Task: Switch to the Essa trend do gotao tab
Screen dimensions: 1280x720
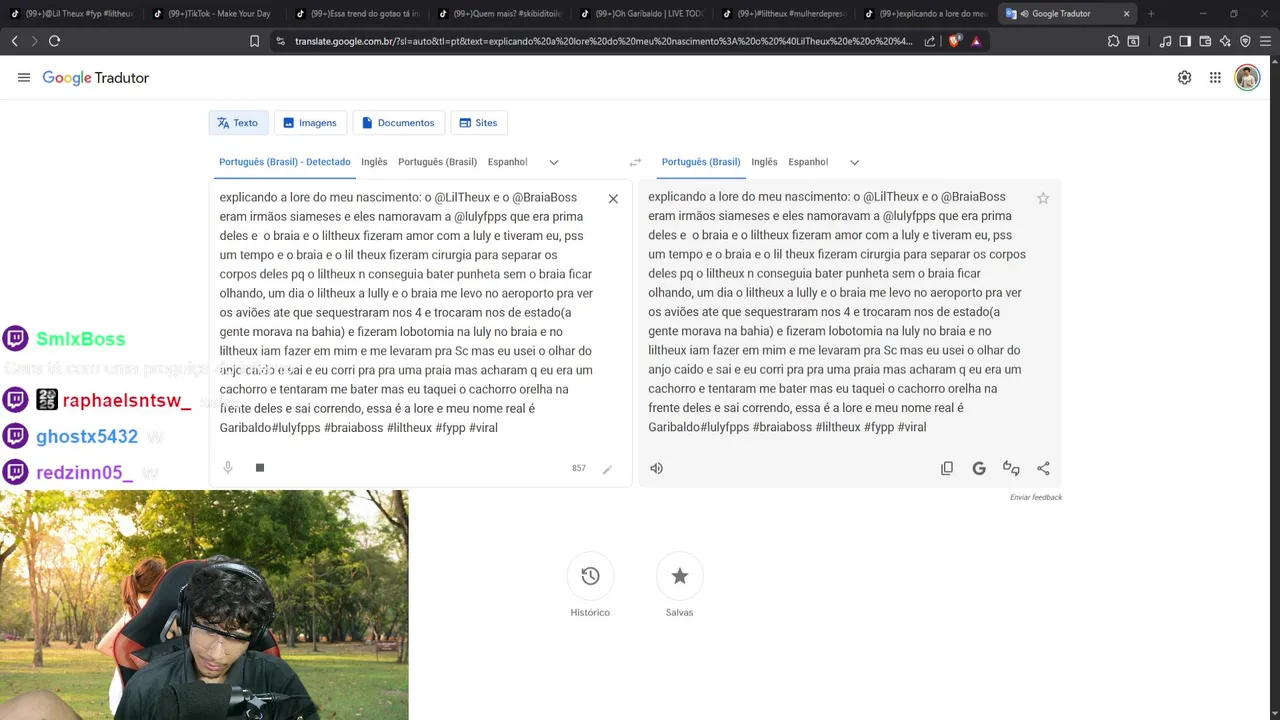Action: click(x=357, y=14)
